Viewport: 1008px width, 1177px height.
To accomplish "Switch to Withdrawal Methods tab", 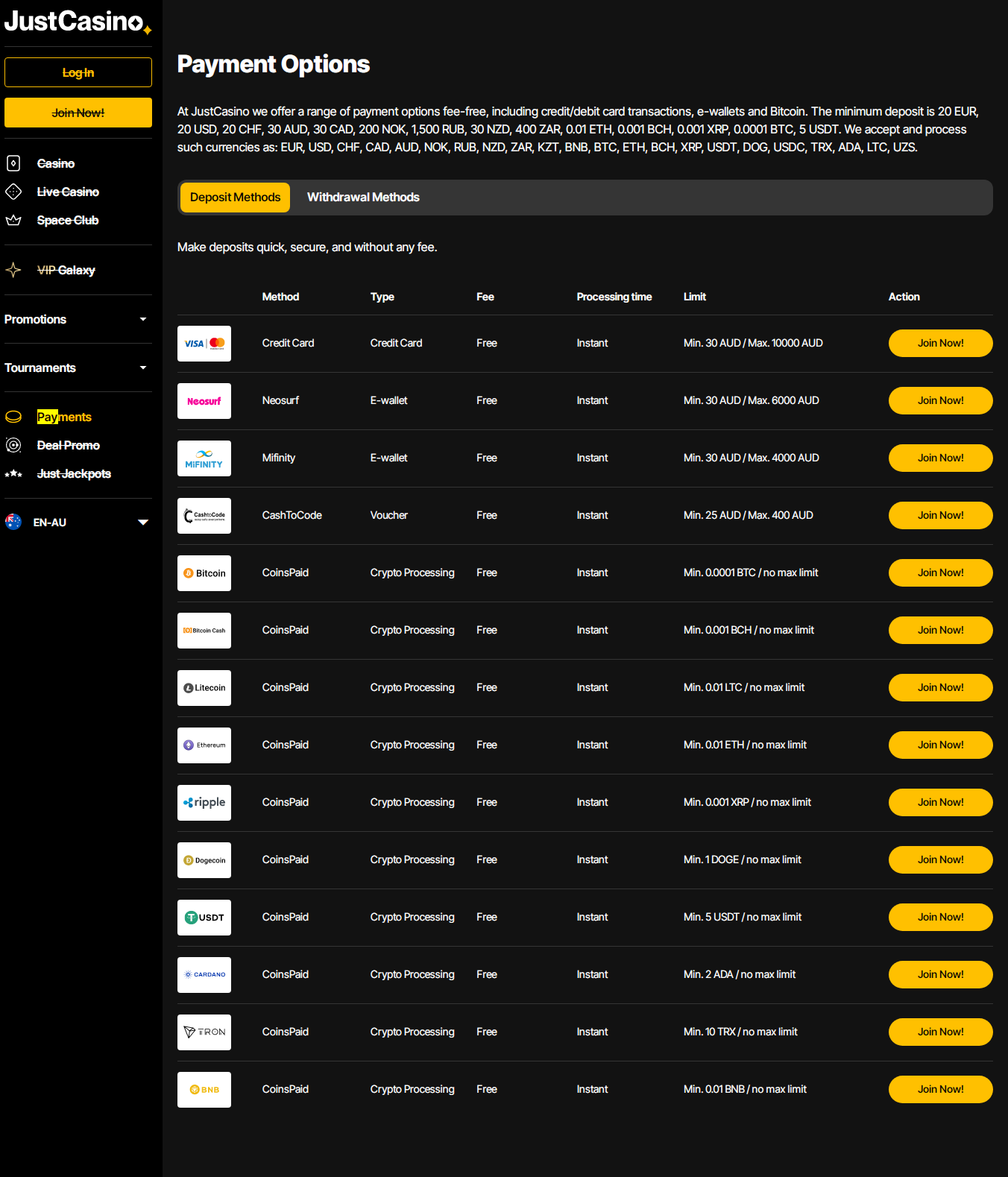I will coord(363,198).
